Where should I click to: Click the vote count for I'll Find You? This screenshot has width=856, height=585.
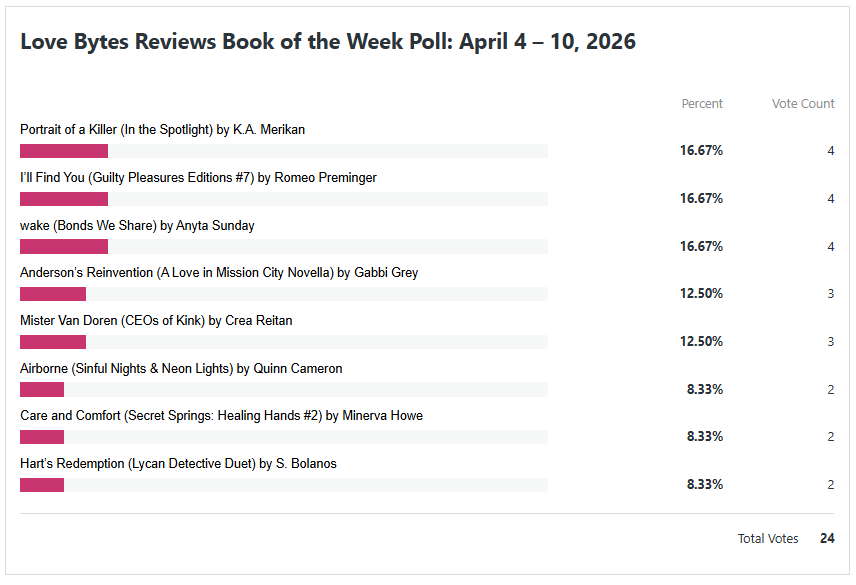coord(830,199)
